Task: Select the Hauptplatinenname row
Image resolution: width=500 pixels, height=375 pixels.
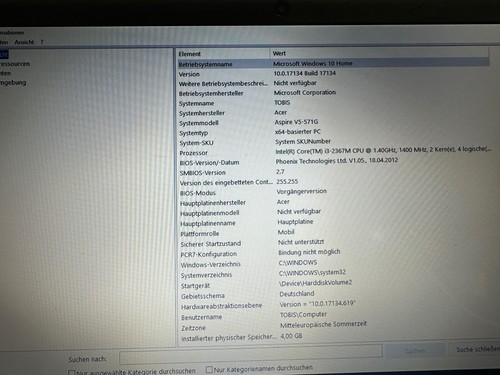Action: [333, 223]
